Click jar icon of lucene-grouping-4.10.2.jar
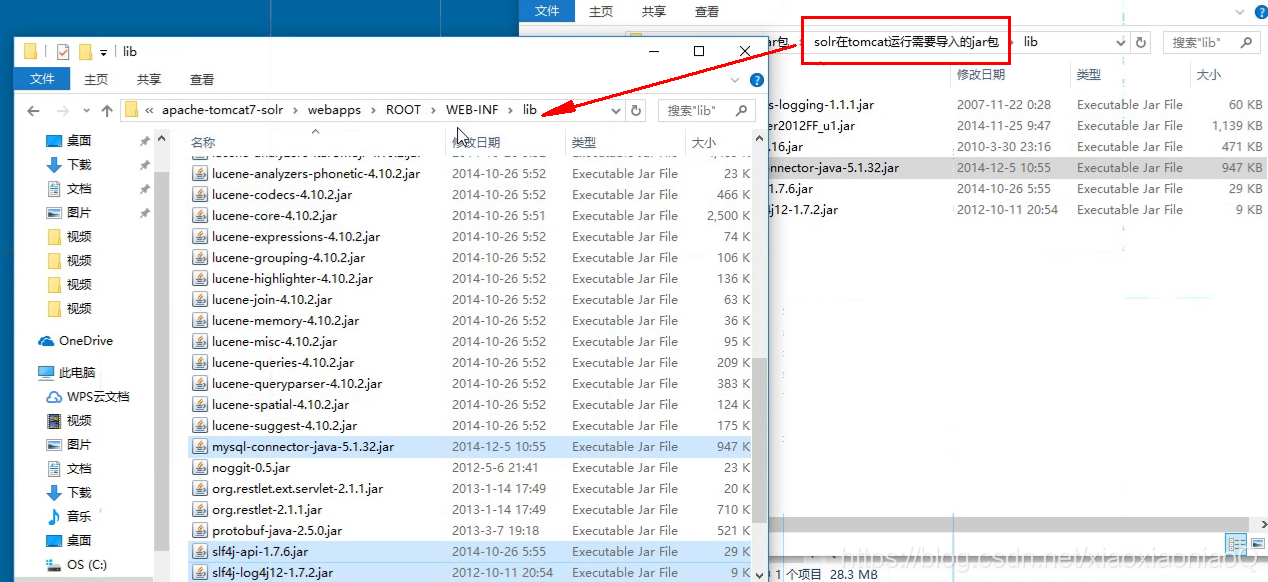 [200, 258]
